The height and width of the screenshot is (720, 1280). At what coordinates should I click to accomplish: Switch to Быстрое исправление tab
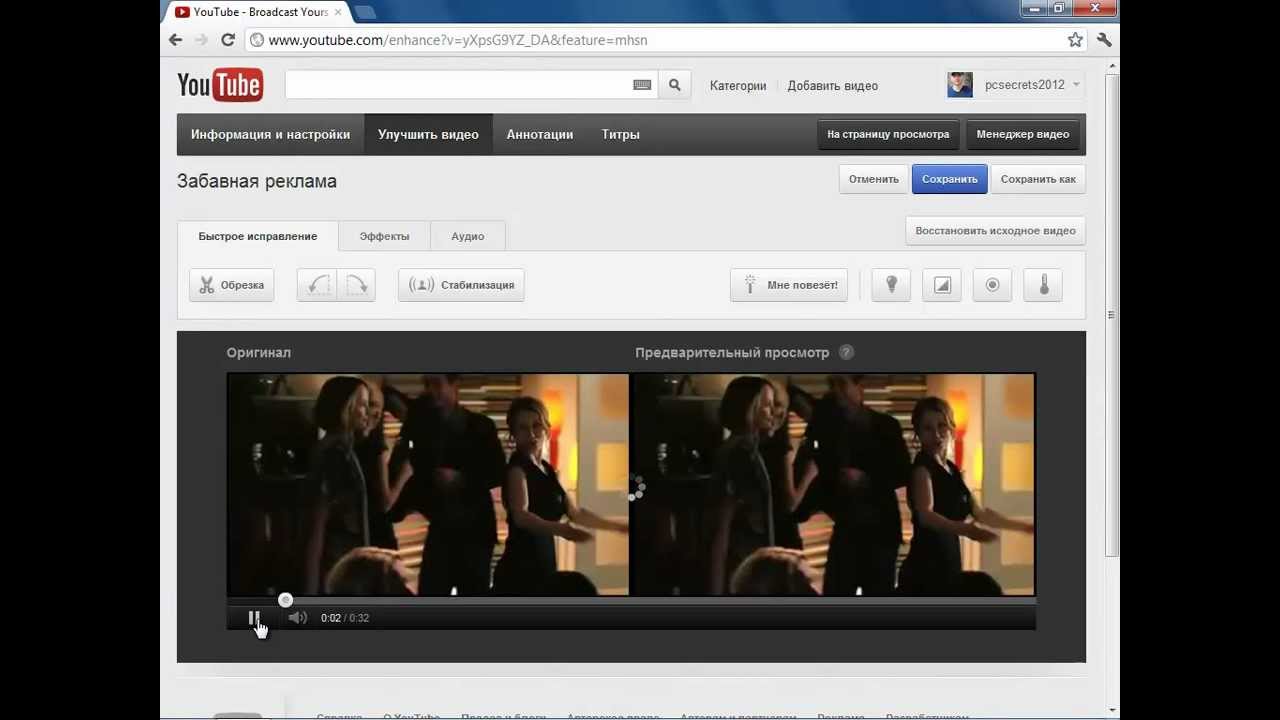[257, 236]
